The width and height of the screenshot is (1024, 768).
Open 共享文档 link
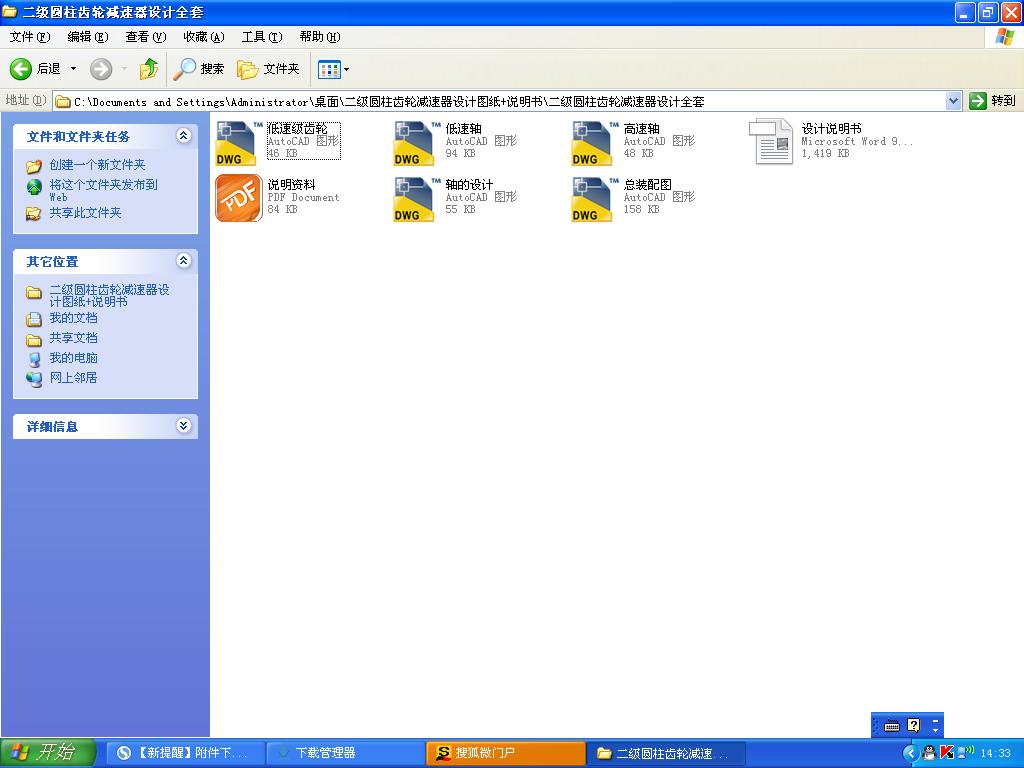pyautogui.click(x=73, y=338)
